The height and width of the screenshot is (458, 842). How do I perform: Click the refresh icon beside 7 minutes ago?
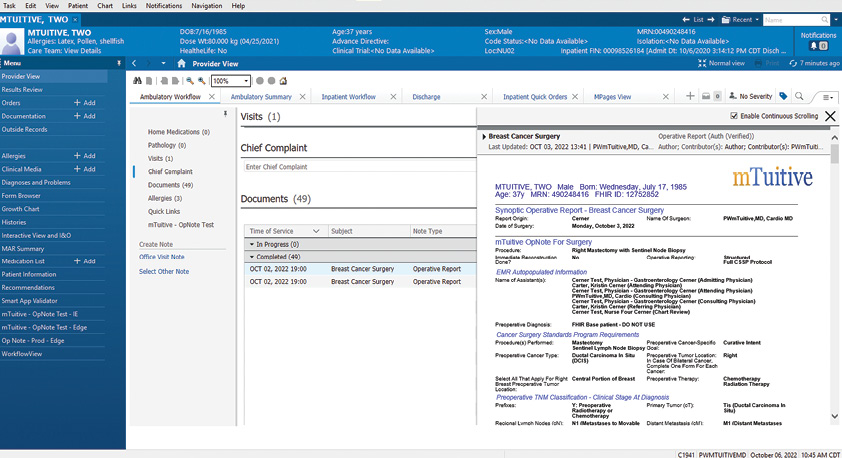click(793, 63)
